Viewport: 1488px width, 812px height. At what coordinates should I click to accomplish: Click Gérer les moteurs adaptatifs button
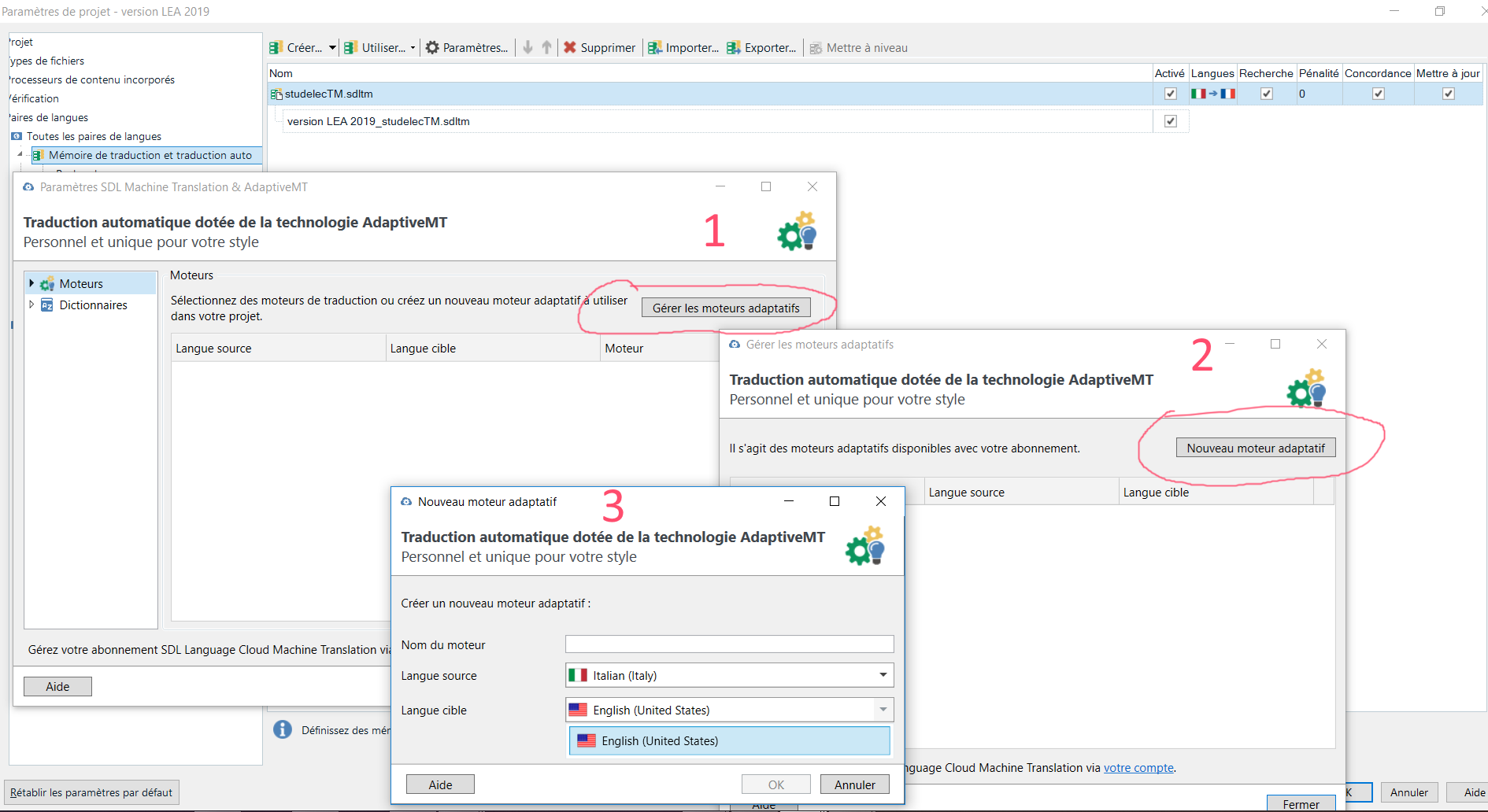pyautogui.click(x=726, y=308)
